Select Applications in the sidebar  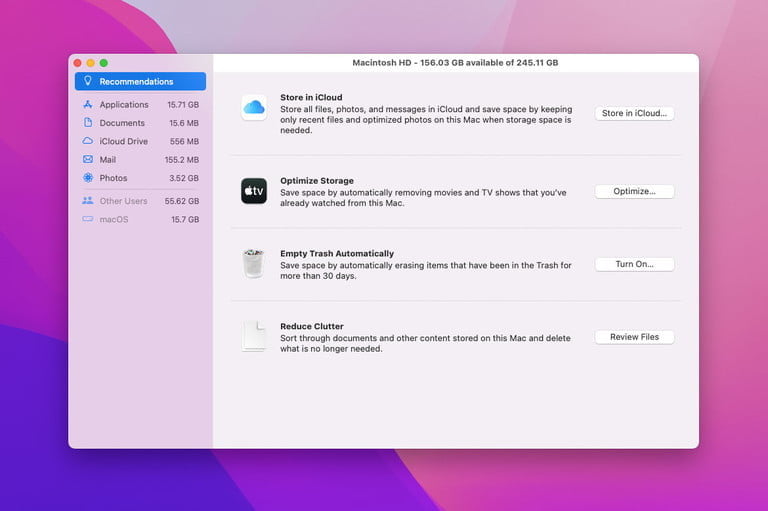pyautogui.click(x=140, y=104)
